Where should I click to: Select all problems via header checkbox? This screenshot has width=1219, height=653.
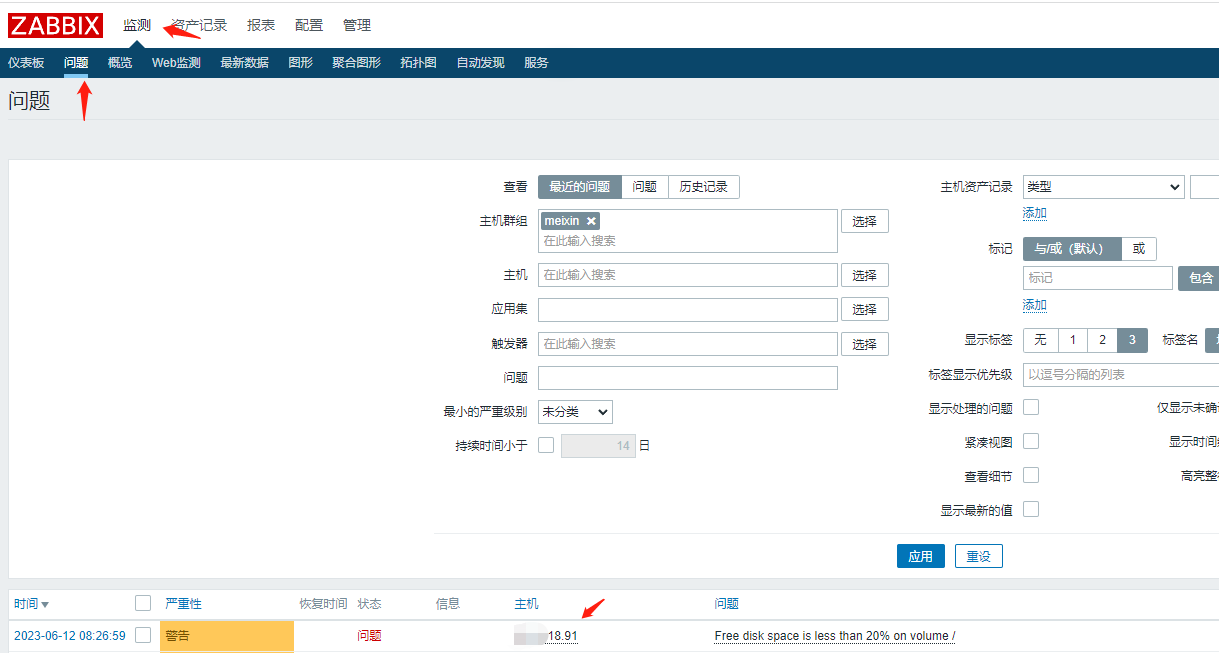143,603
